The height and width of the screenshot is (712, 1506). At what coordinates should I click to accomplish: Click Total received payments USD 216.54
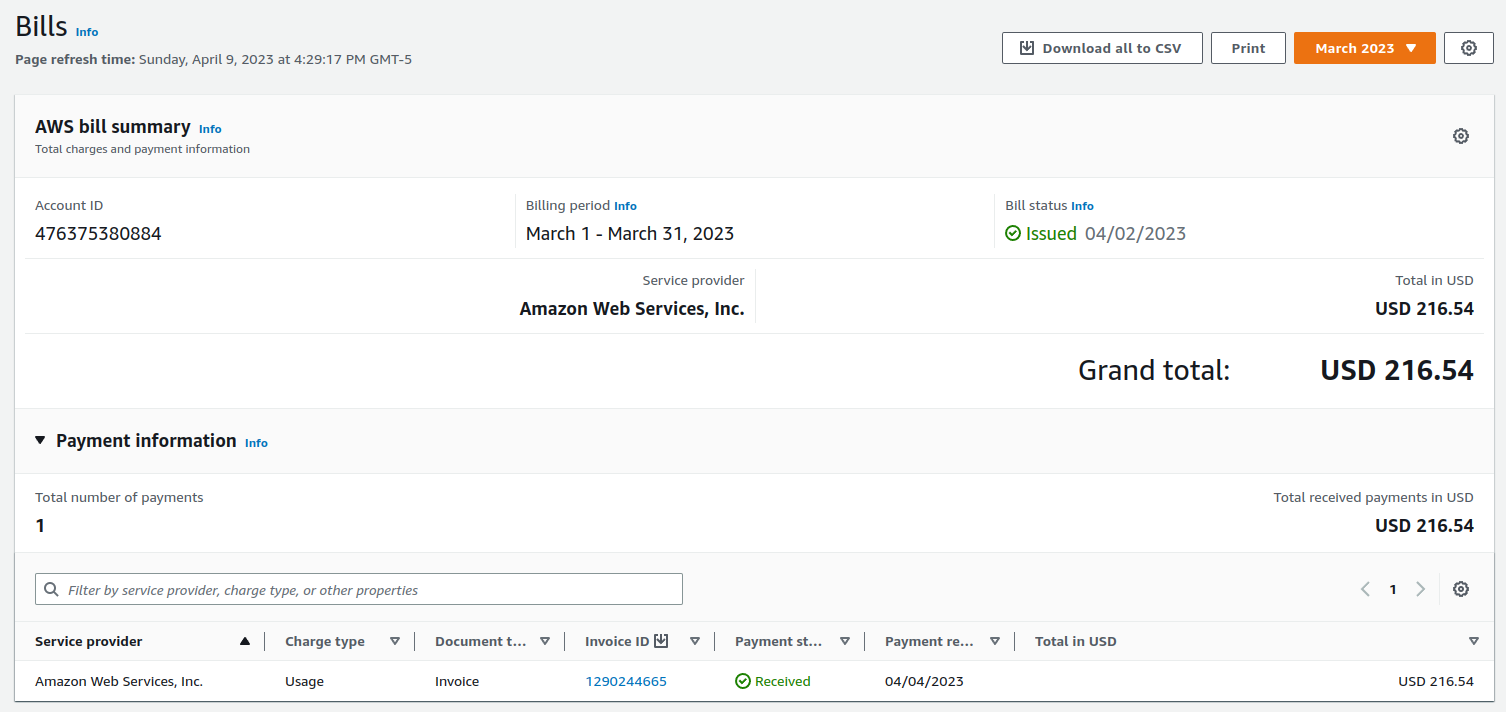(1424, 526)
